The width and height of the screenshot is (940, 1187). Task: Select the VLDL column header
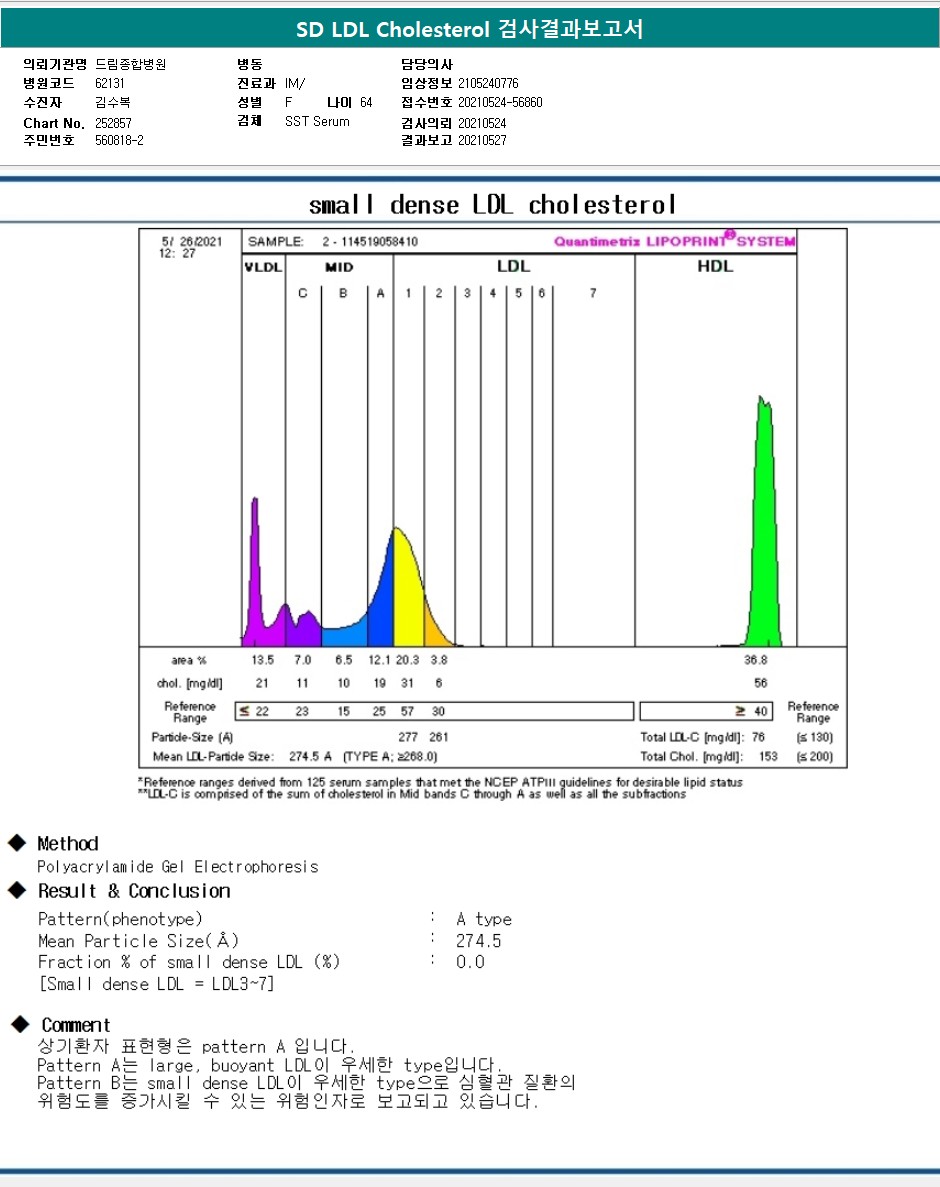pyautogui.click(x=264, y=267)
